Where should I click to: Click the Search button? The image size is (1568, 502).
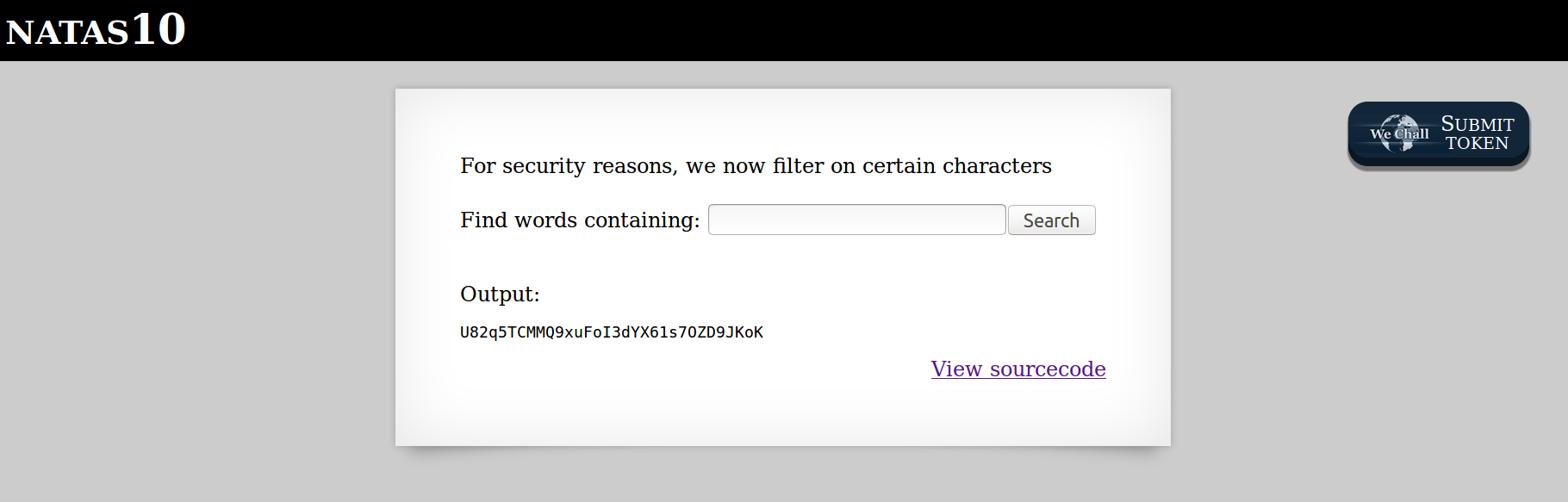(1051, 220)
